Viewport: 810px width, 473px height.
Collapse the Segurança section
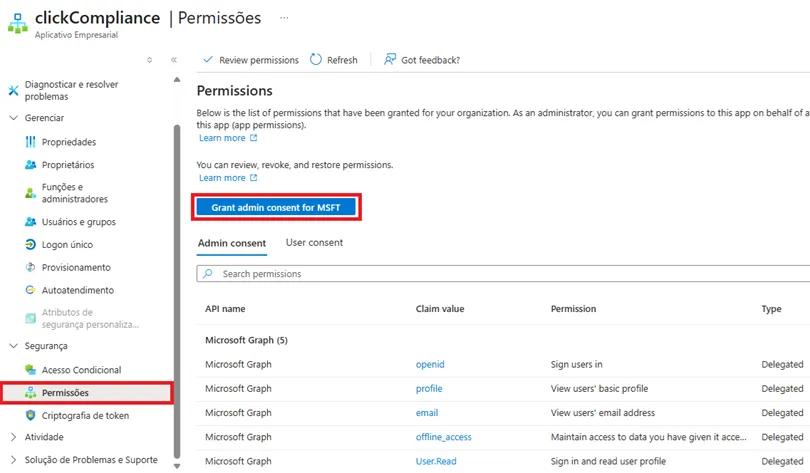coord(13,345)
